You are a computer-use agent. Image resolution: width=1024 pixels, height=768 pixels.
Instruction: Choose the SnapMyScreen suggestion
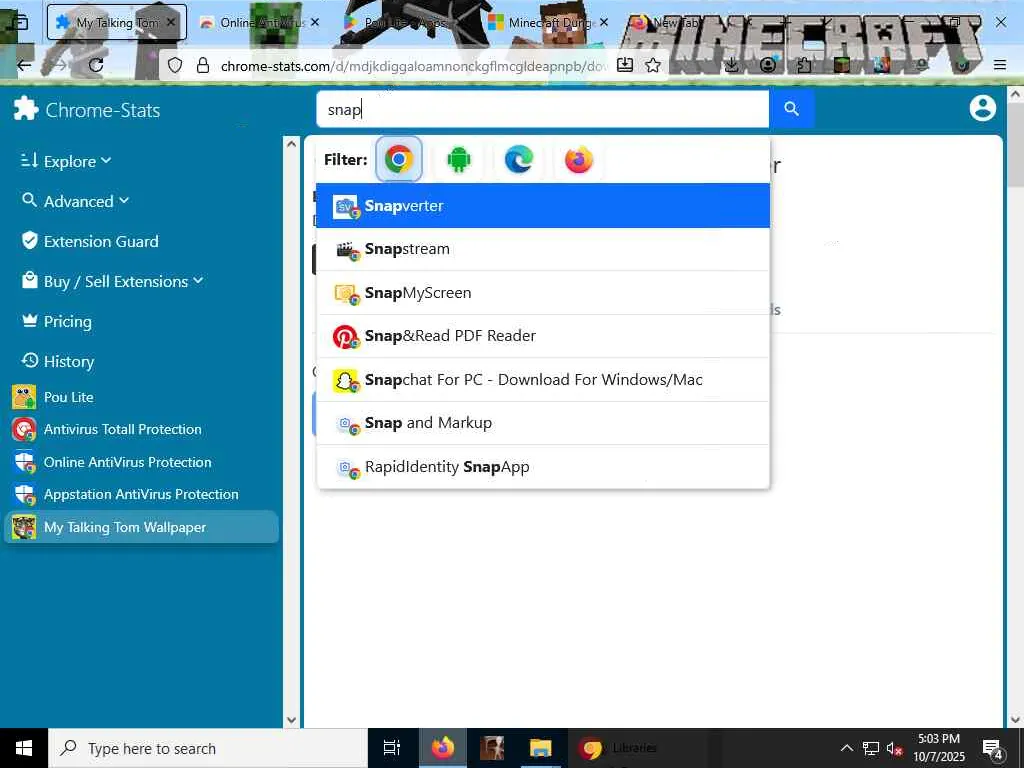543,293
